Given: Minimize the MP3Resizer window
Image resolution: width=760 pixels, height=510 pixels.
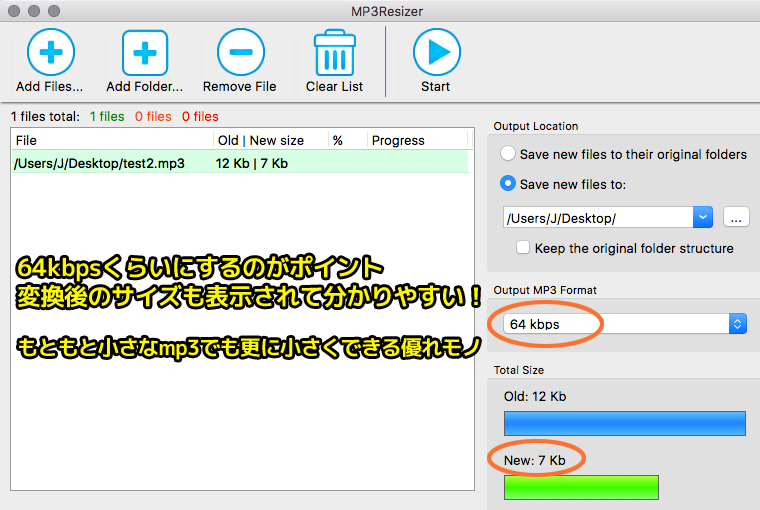Looking at the screenshot, I should (x=34, y=10).
